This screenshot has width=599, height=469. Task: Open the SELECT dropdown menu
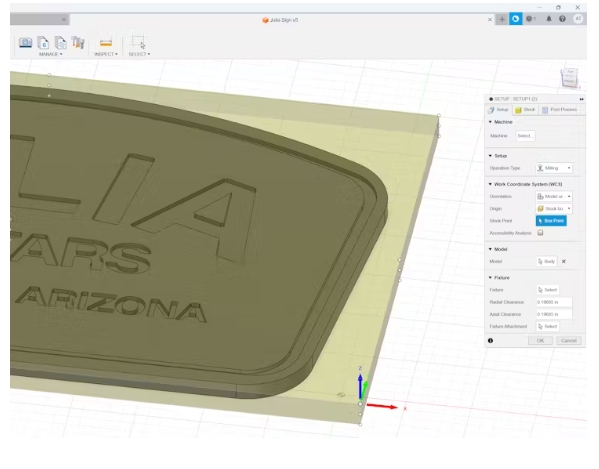139,54
